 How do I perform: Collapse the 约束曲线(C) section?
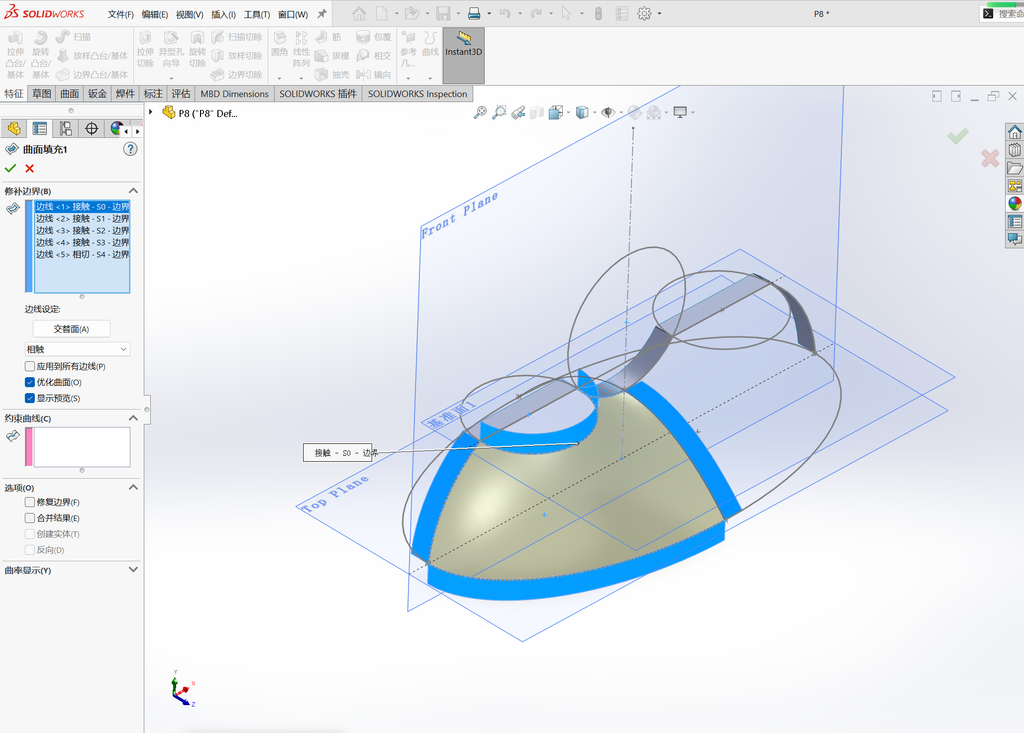[x=133, y=418]
